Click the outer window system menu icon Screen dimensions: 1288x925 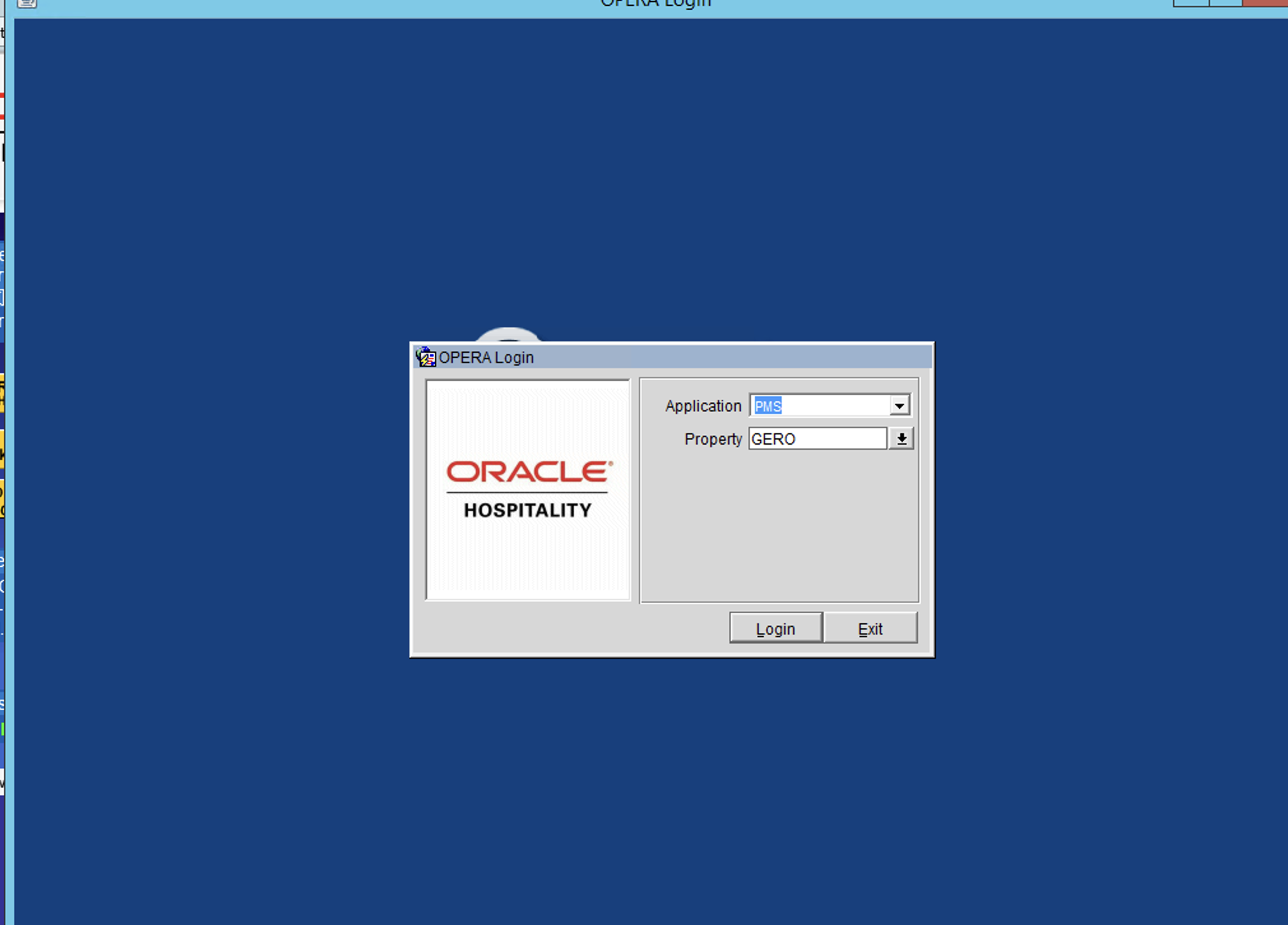27,3
